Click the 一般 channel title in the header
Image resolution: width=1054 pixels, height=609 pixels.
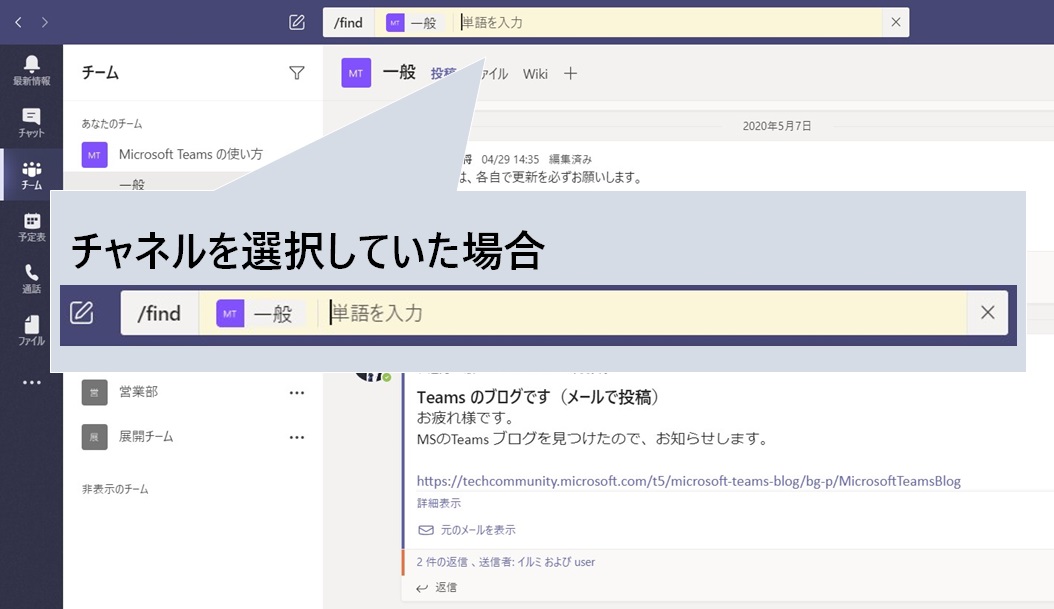[399, 73]
